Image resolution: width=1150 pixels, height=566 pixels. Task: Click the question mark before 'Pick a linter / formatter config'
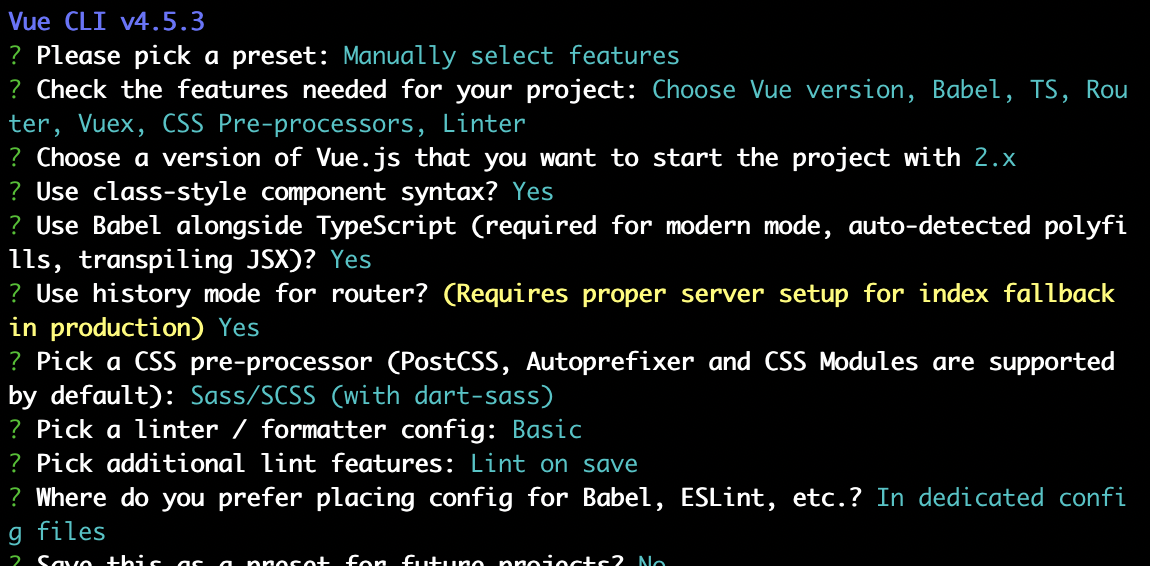(15, 430)
